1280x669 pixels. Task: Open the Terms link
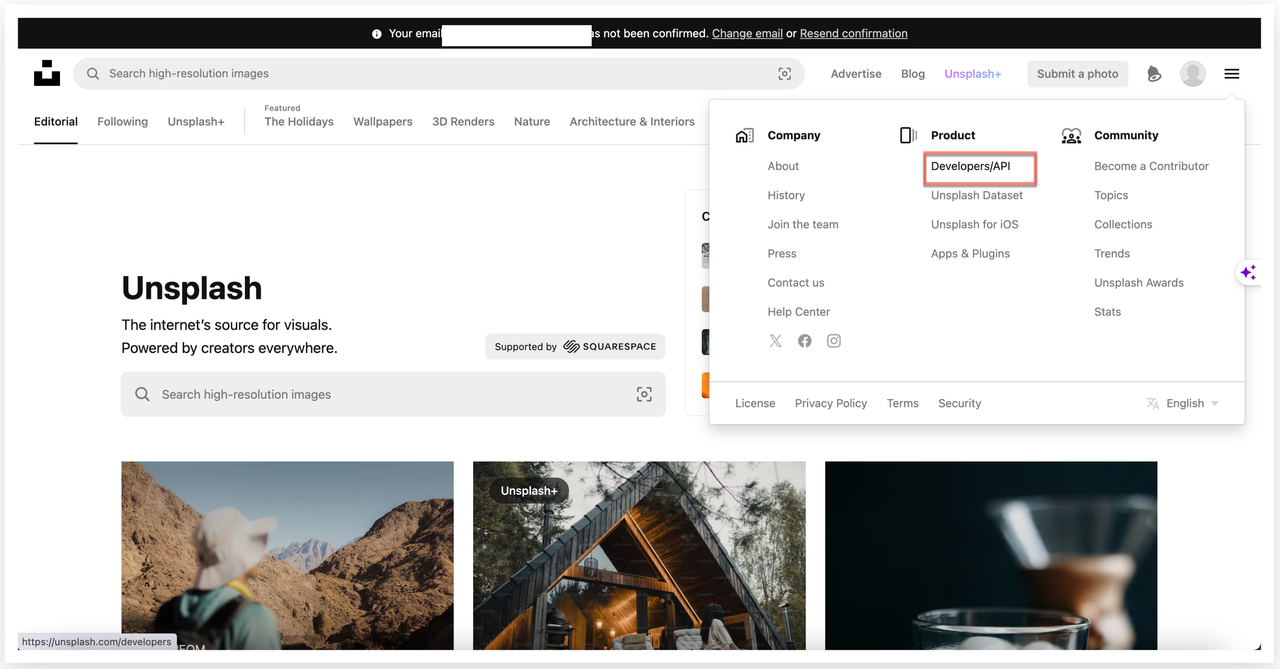pos(903,403)
